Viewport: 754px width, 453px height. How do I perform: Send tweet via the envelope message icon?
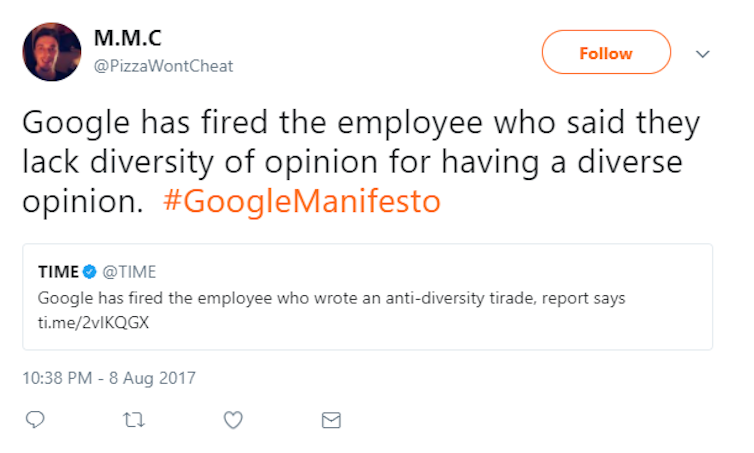click(331, 420)
